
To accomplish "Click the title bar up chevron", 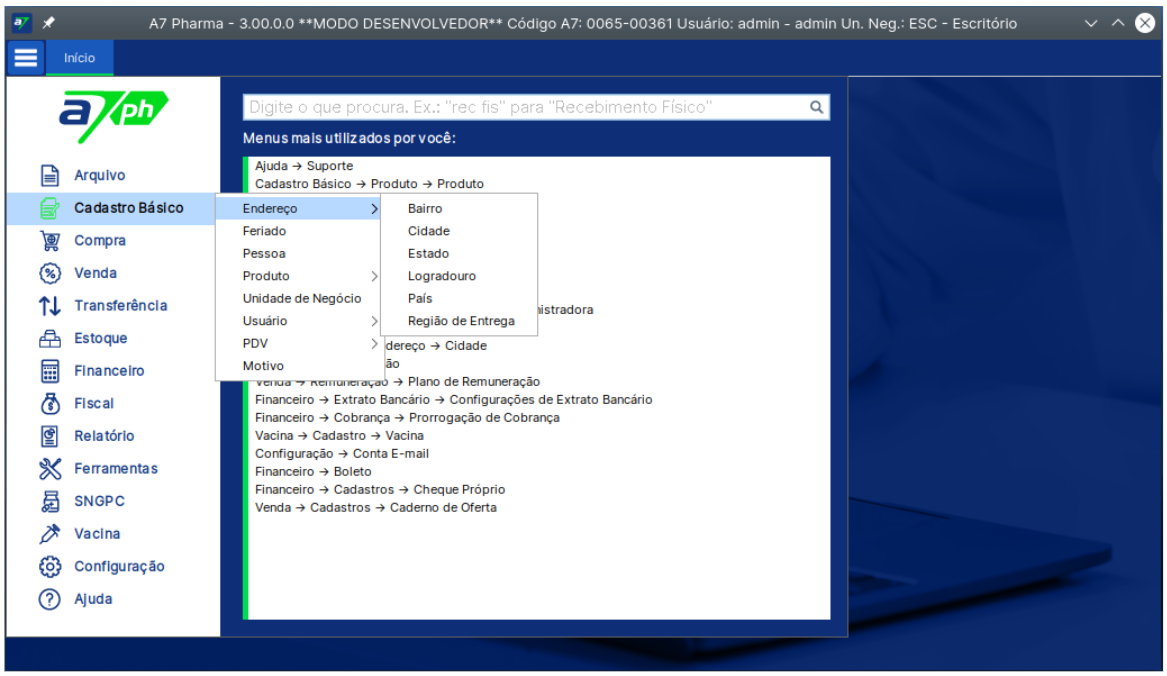I will point(1118,23).
